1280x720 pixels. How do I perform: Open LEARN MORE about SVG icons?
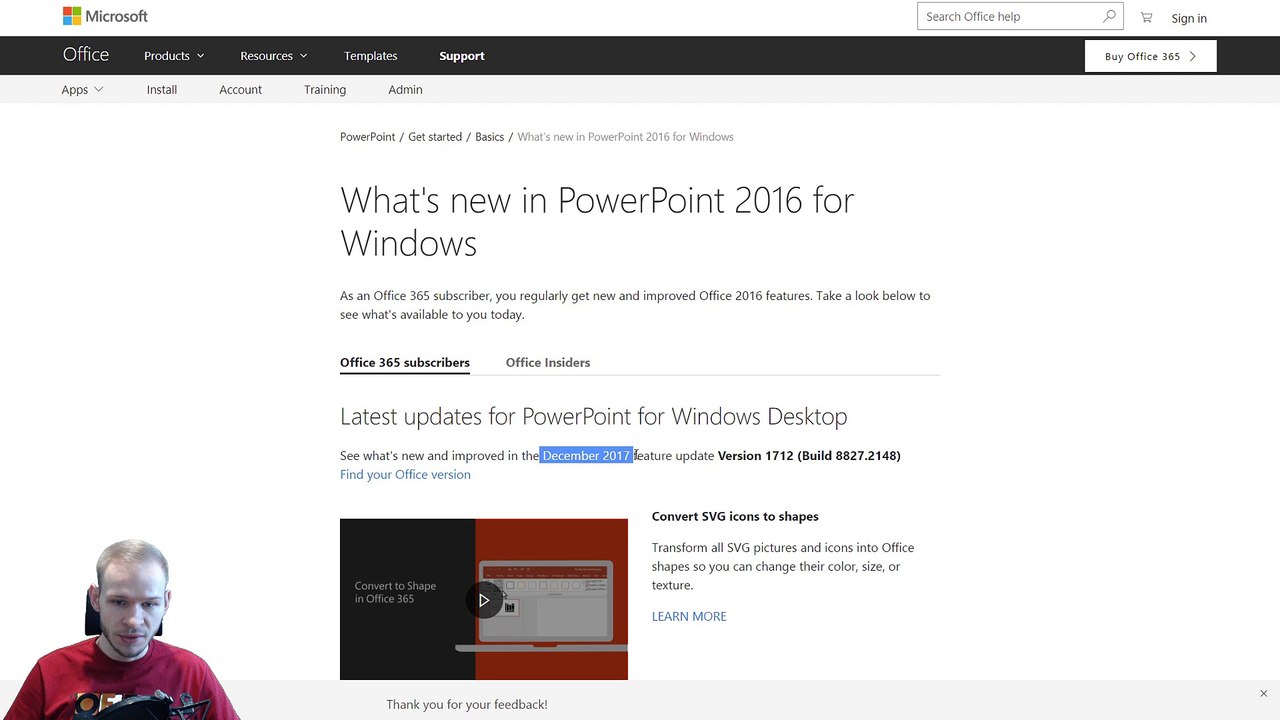tap(689, 617)
